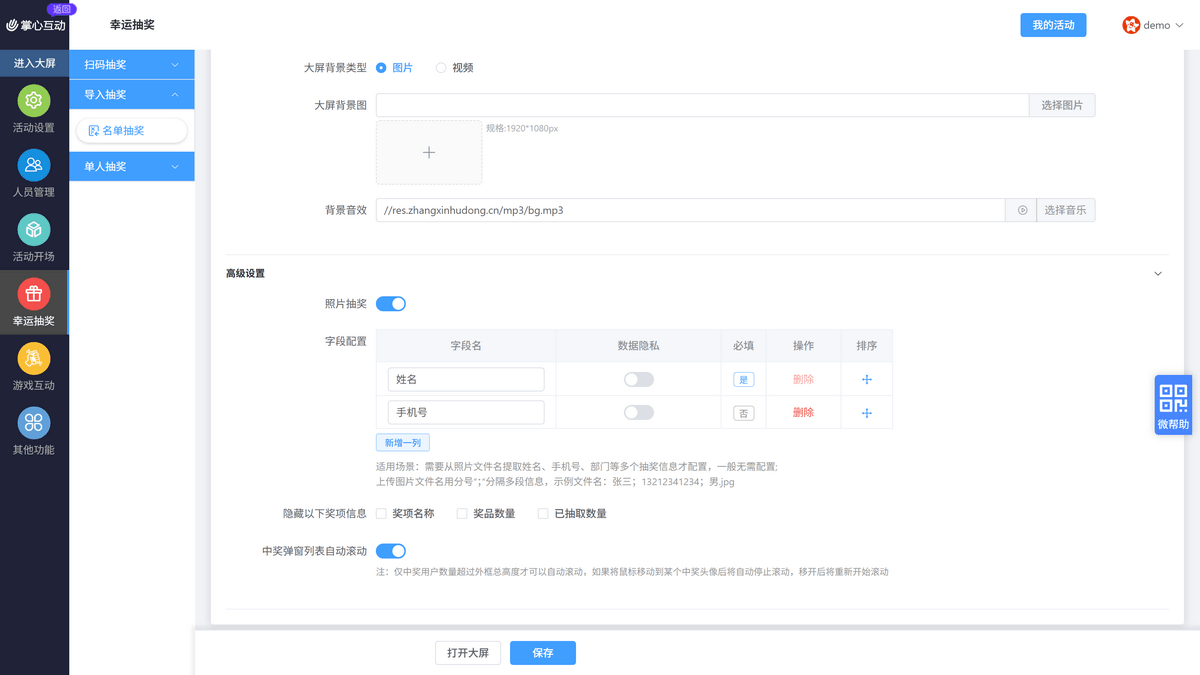Click 保存 button
The height and width of the screenshot is (675, 1200).
[543, 653]
